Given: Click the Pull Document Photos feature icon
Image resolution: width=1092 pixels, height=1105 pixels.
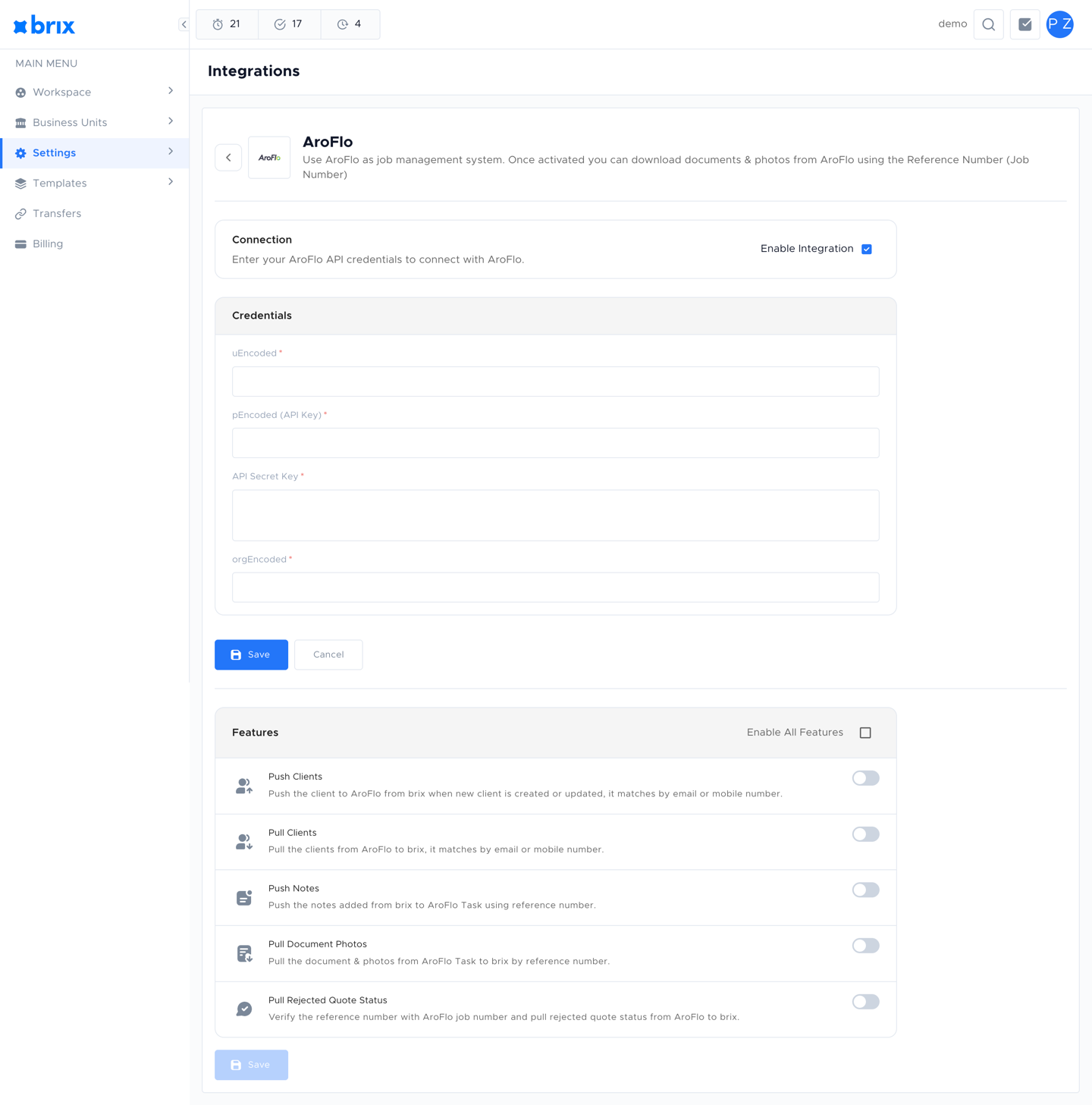Looking at the screenshot, I should [x=244, y=953].
